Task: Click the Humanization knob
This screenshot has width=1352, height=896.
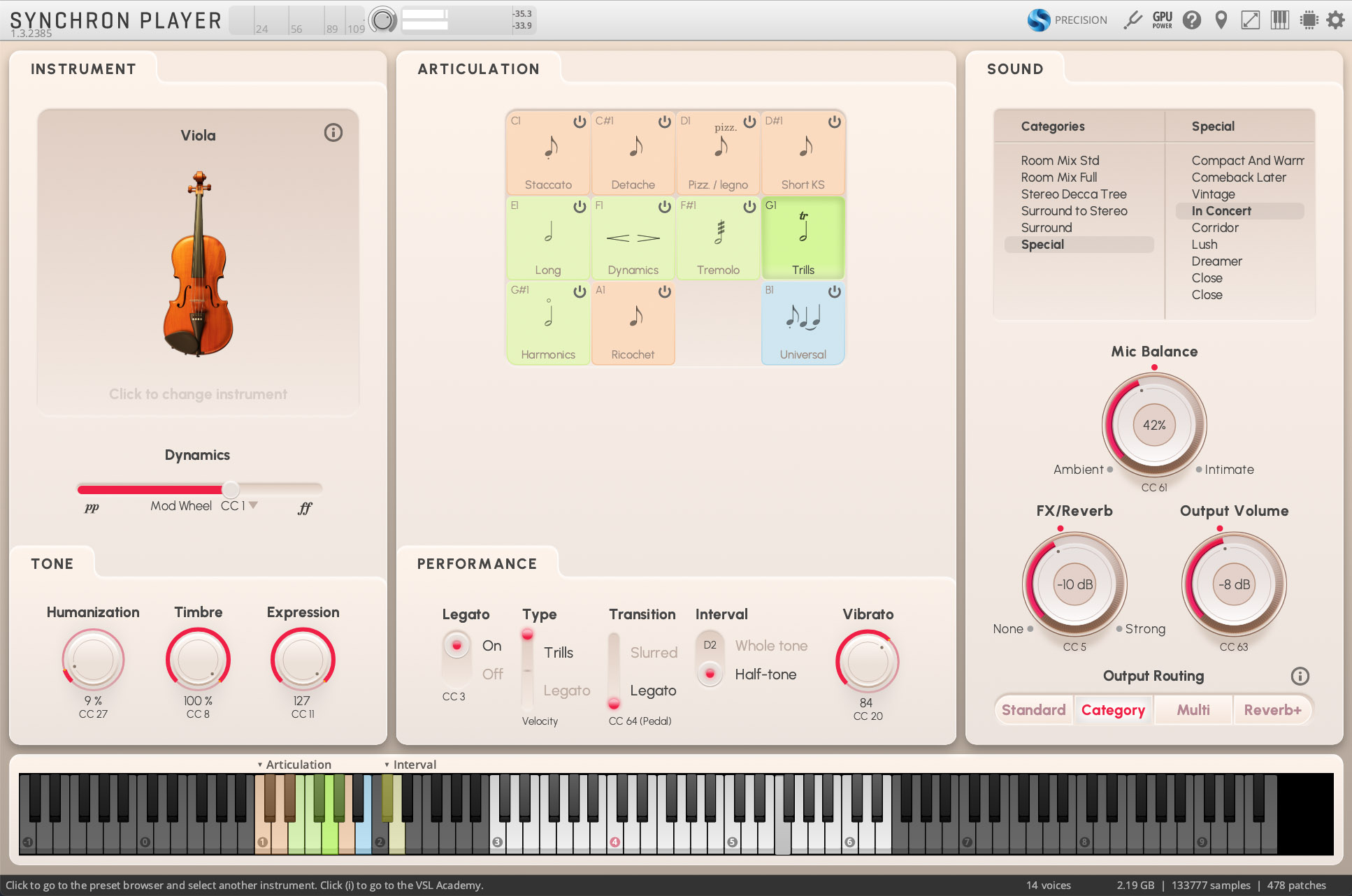Action: [93, 660]
